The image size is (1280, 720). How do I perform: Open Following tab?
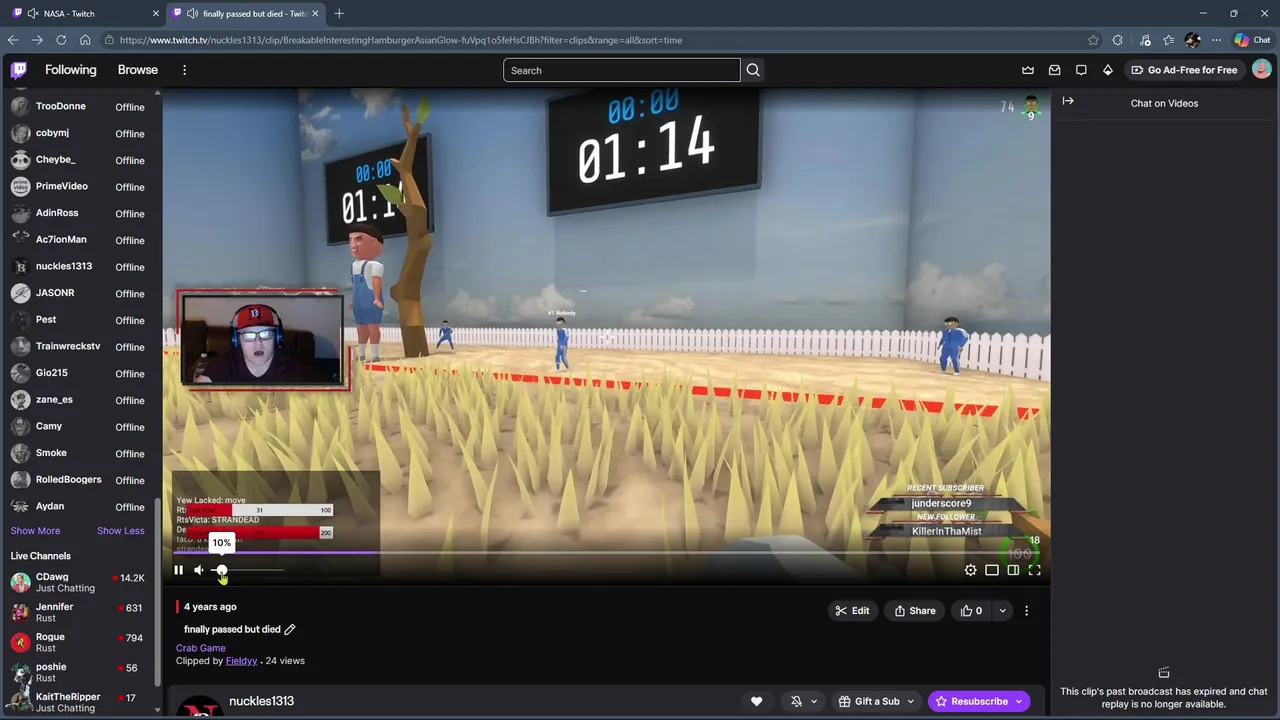coord(71,70)
